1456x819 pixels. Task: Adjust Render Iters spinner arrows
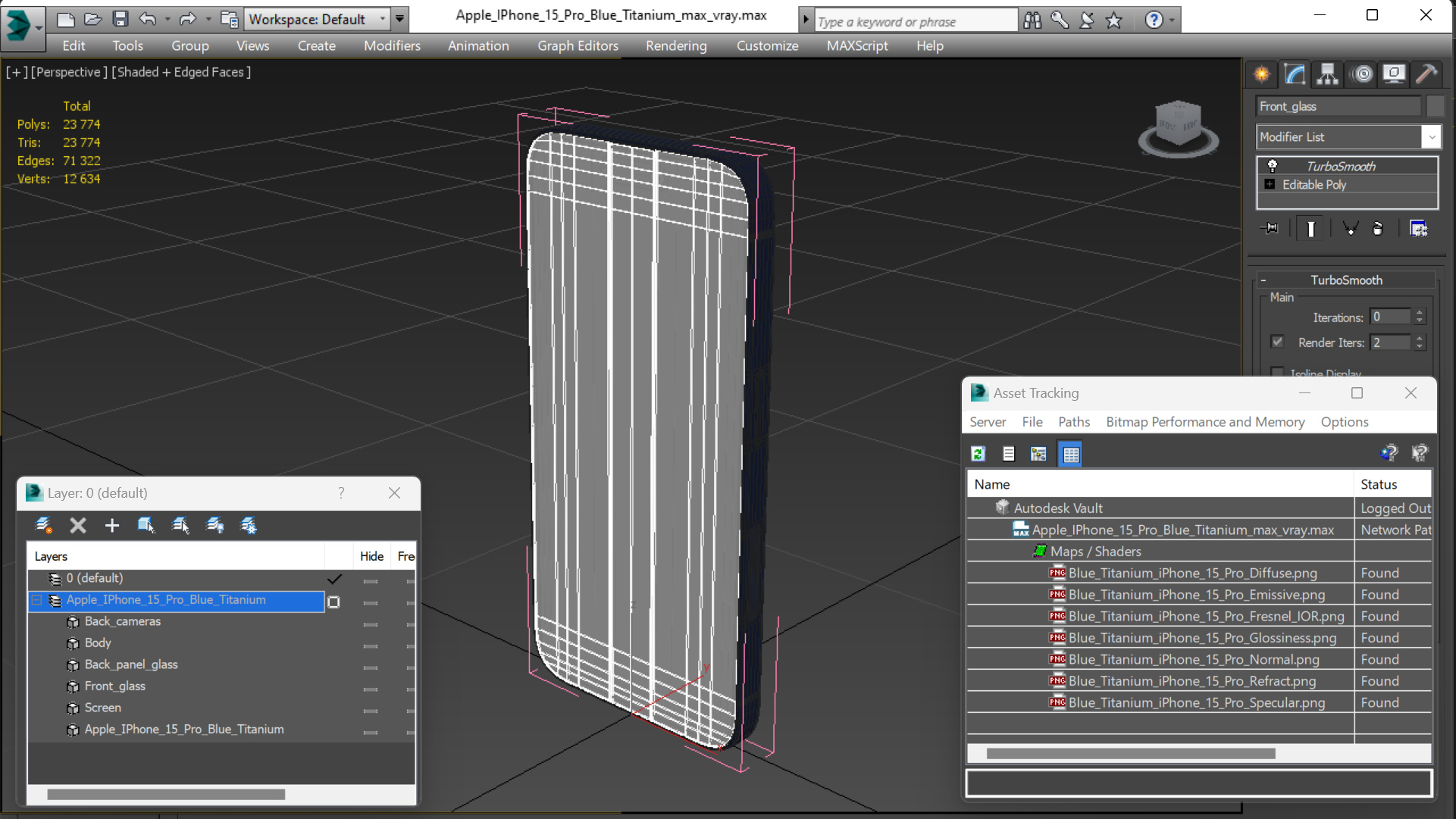(x=1420, y=342)
